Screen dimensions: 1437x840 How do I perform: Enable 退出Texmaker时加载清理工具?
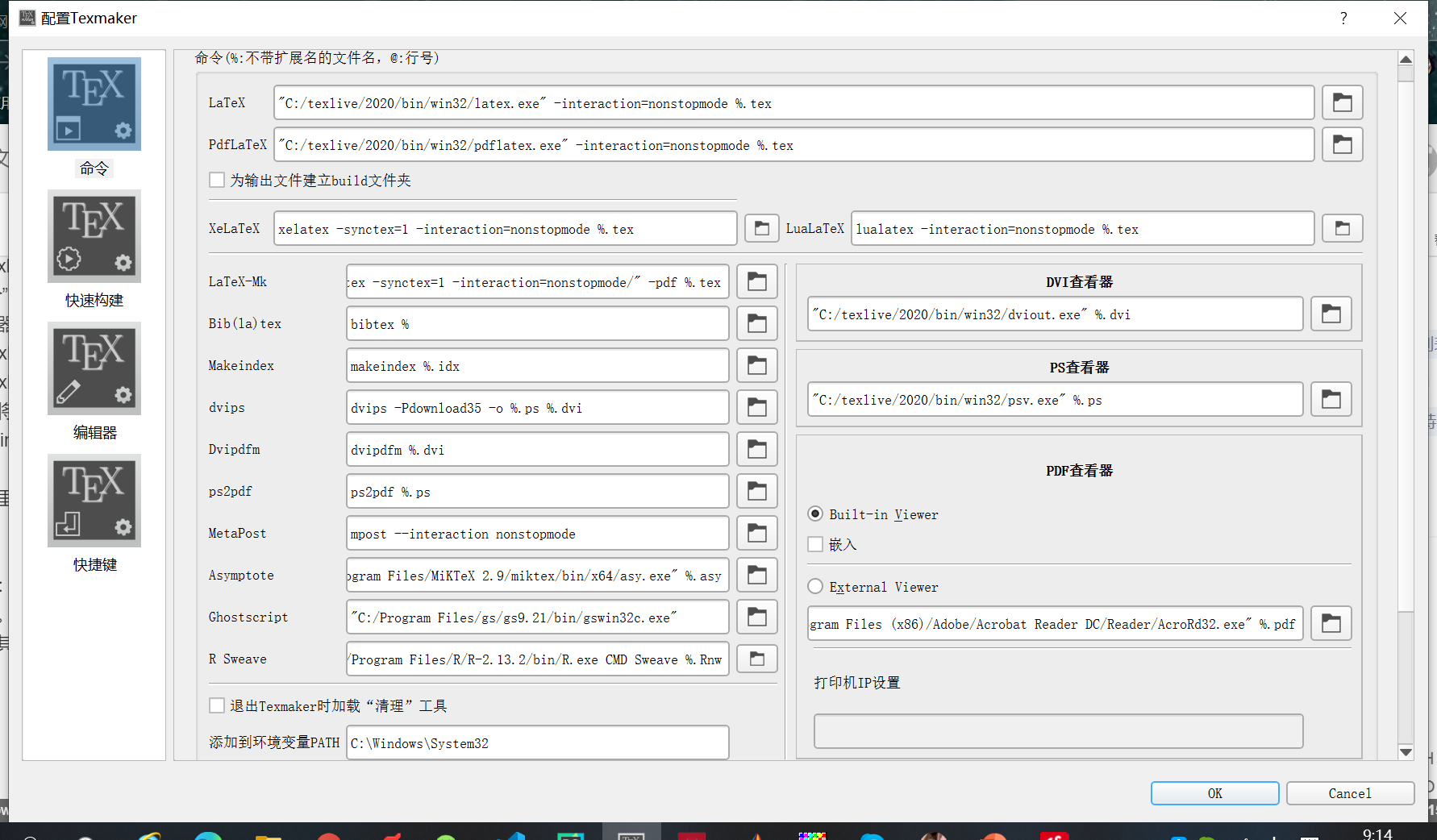coord(216,705)
